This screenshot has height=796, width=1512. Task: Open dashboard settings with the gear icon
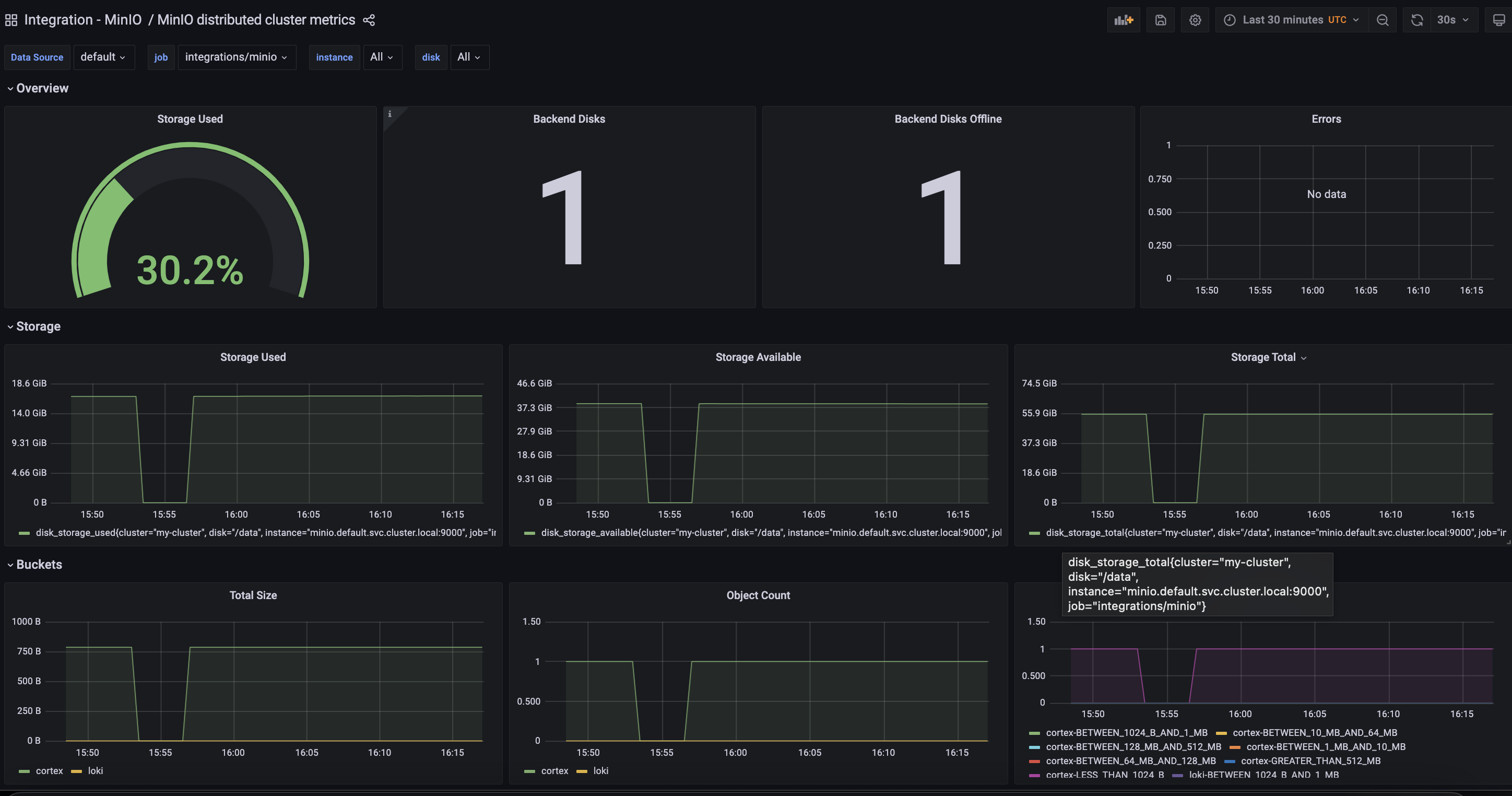[1195, 19]
